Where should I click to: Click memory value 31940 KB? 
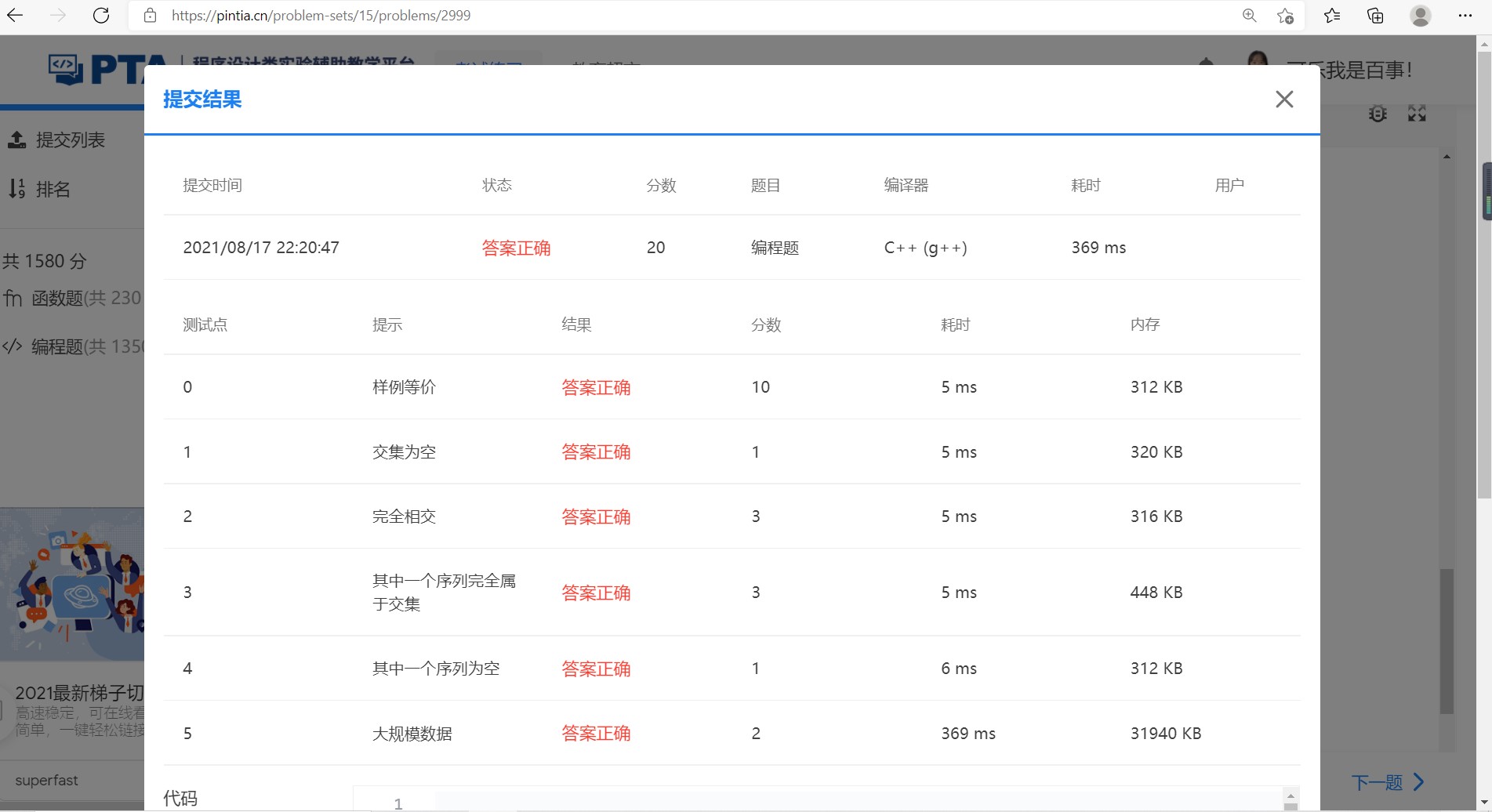point(1166,734)
